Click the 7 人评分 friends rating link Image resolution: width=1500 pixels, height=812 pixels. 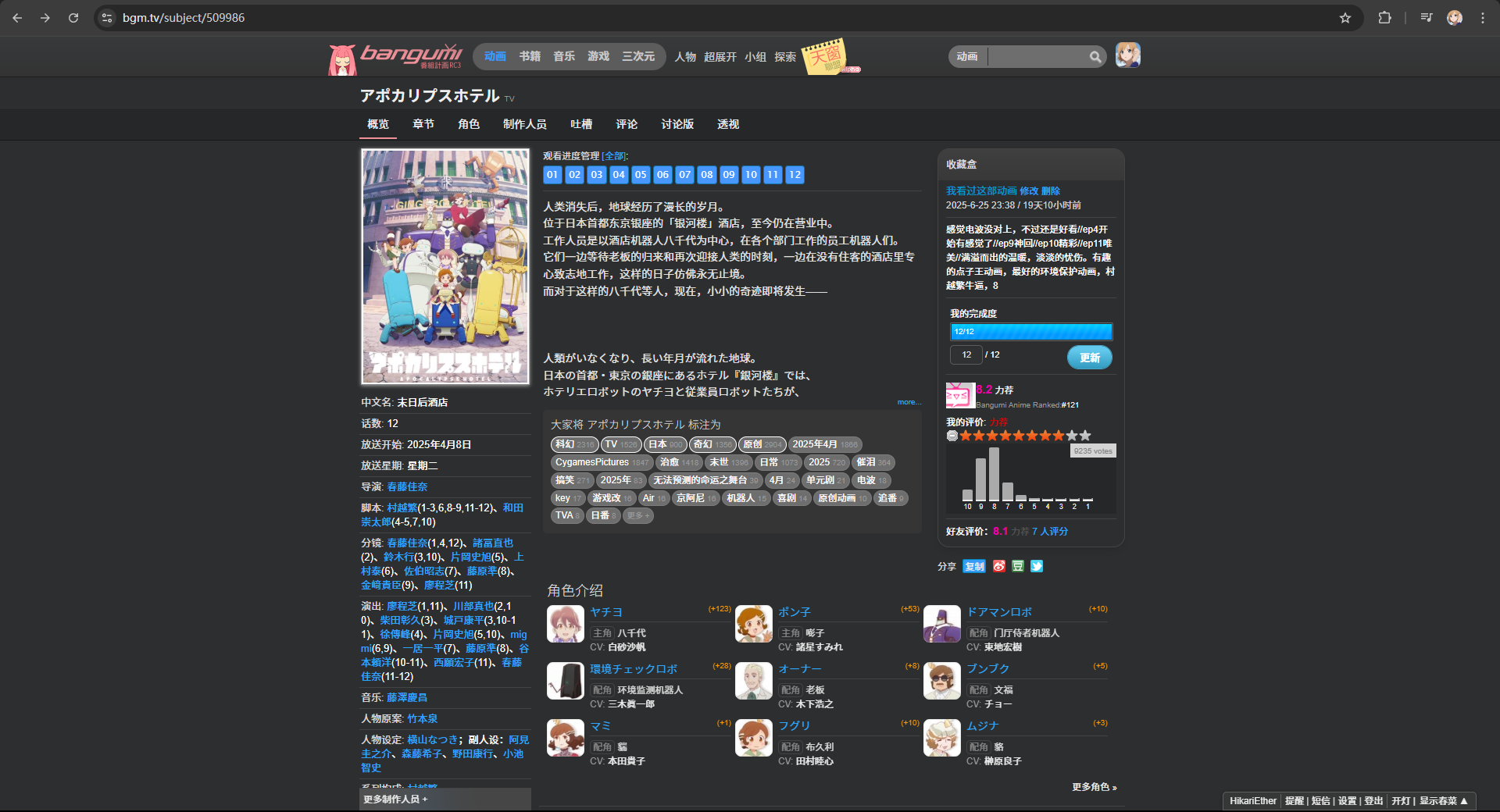pos(1050,531)
